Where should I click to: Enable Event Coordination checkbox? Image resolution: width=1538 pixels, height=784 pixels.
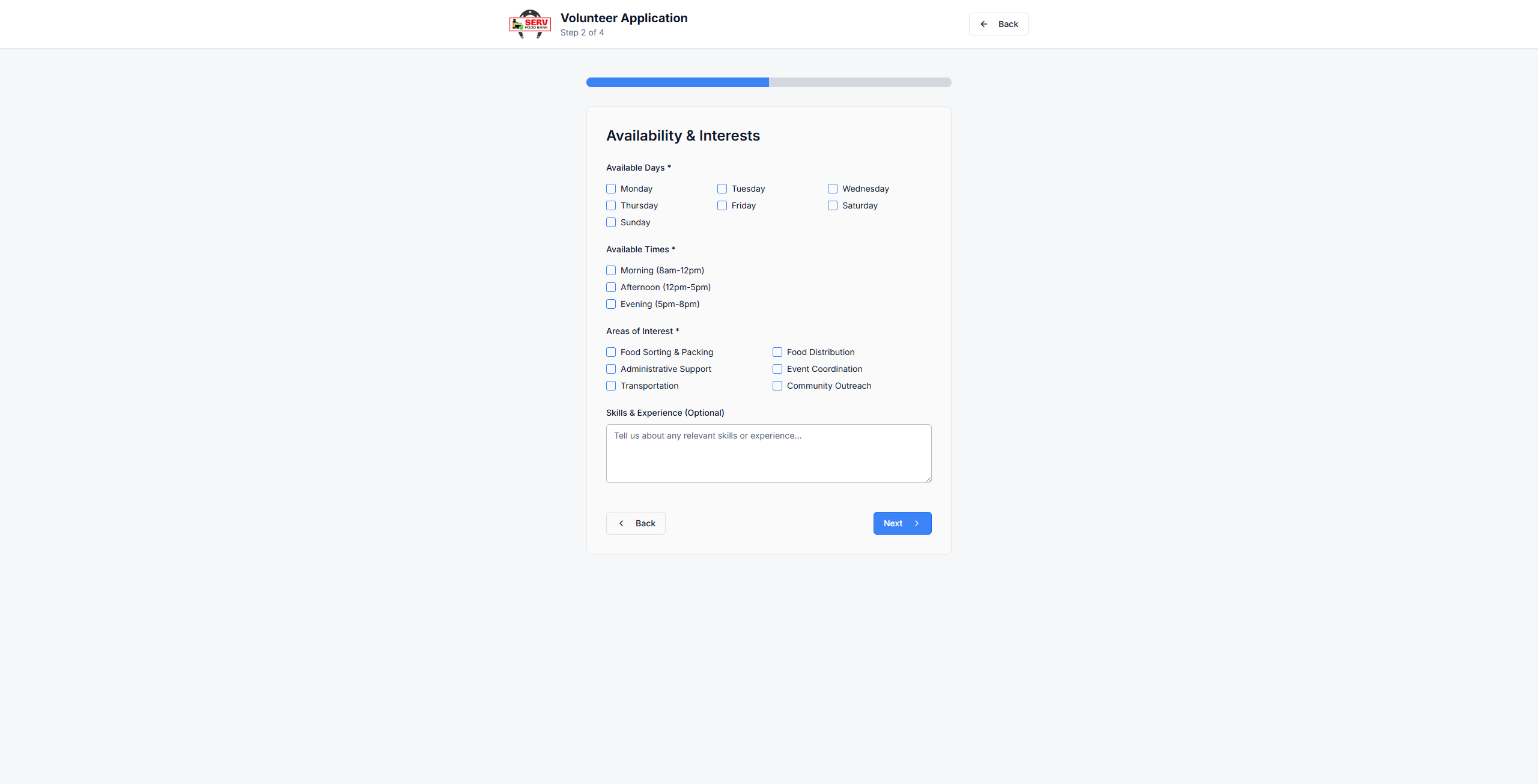777,369
